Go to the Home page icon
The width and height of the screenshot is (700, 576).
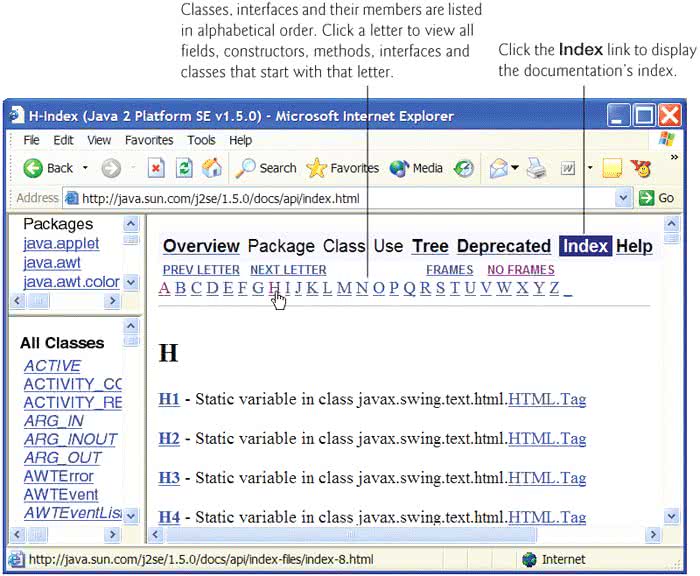tap(212, 168)
